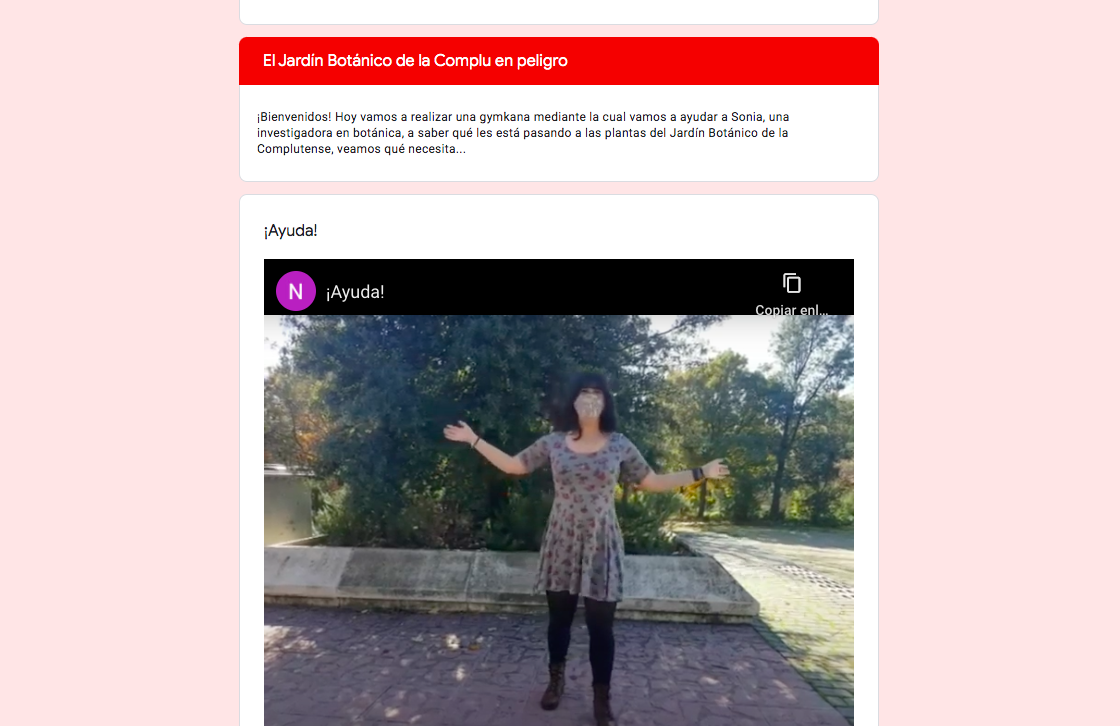Play the embedded ¡Ayuda! video

coord(559,520)
